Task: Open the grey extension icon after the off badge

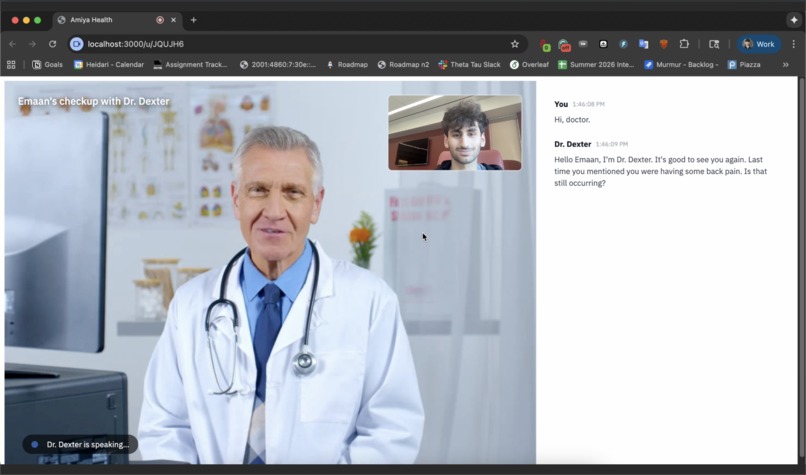Action: click(583, 44)
